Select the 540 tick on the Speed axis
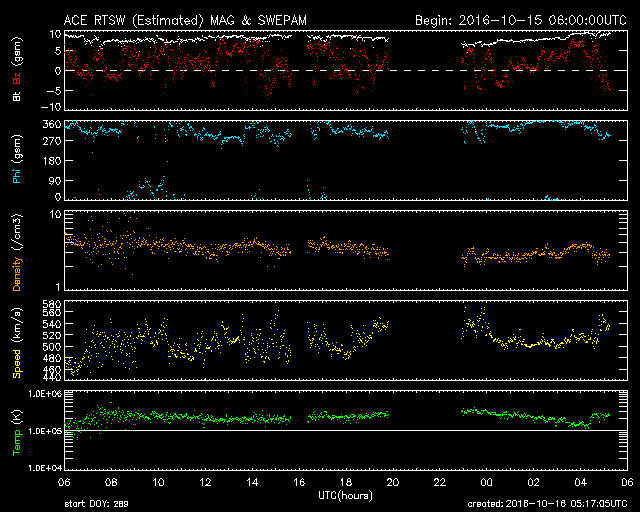Screen dimensions: 640x512 click(52, 324)
